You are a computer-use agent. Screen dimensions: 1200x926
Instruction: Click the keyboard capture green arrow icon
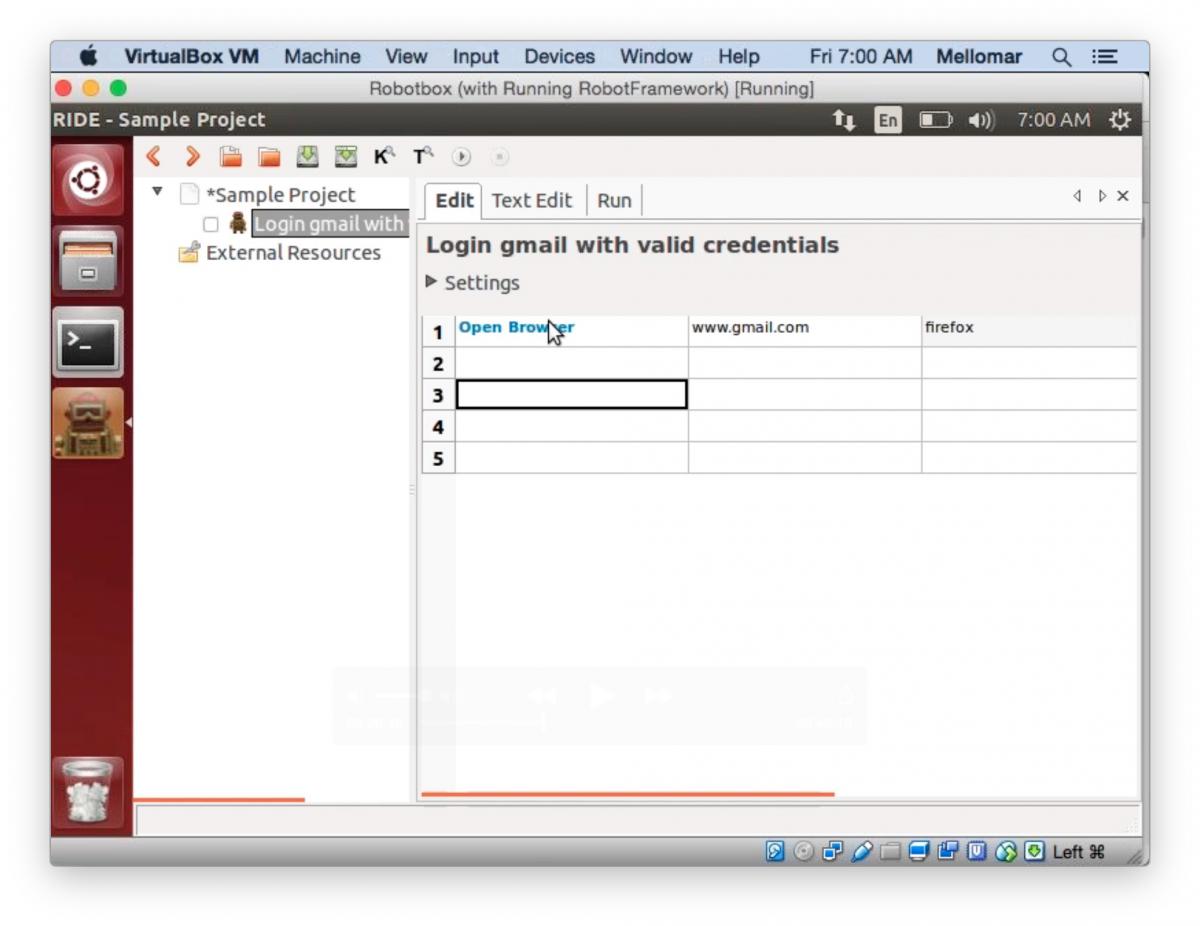coord(1034,852)
